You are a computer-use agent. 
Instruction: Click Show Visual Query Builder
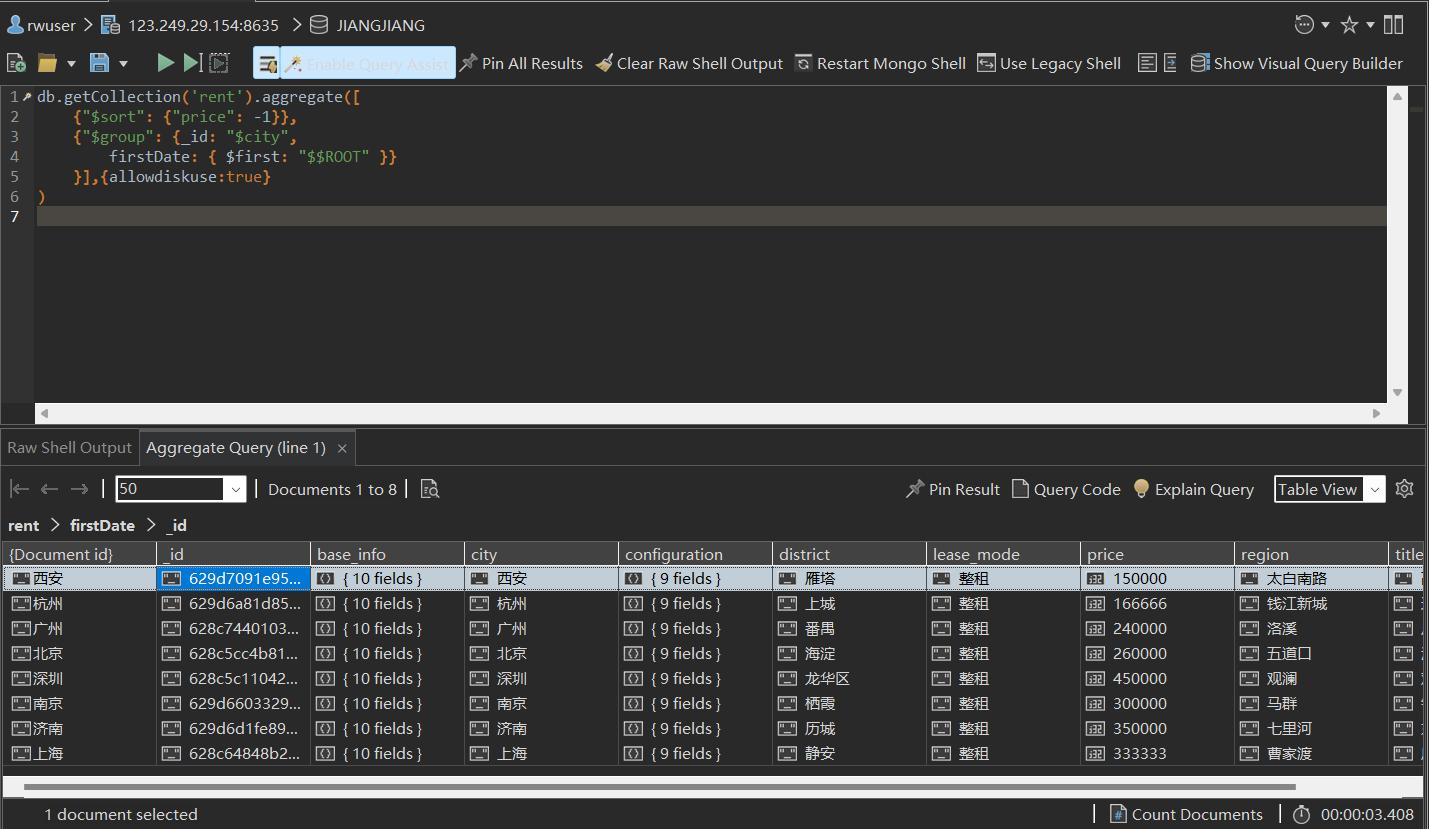click(x=1297, y=63)
